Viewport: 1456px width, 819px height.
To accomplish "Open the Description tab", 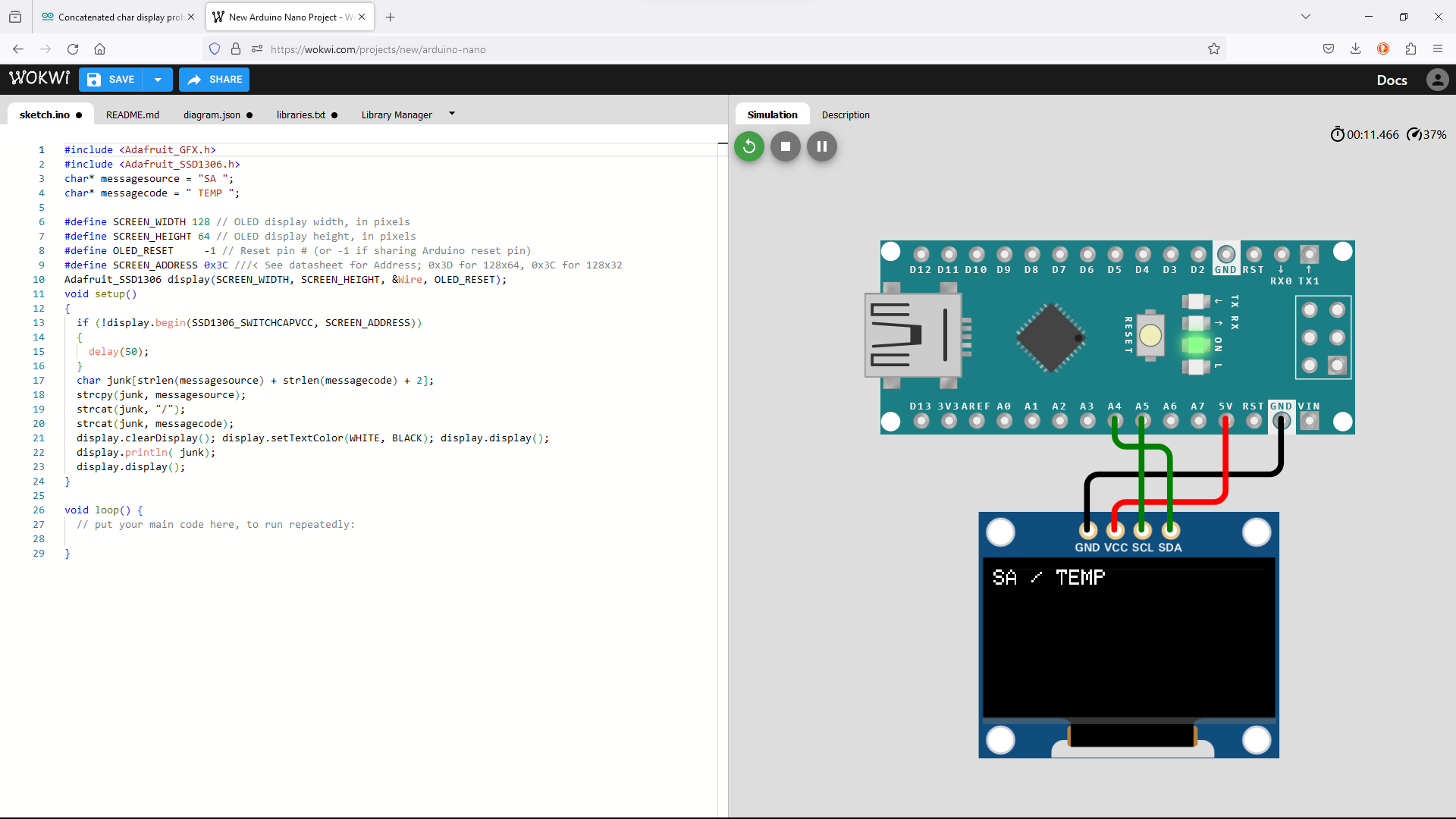I will [845, 115].
